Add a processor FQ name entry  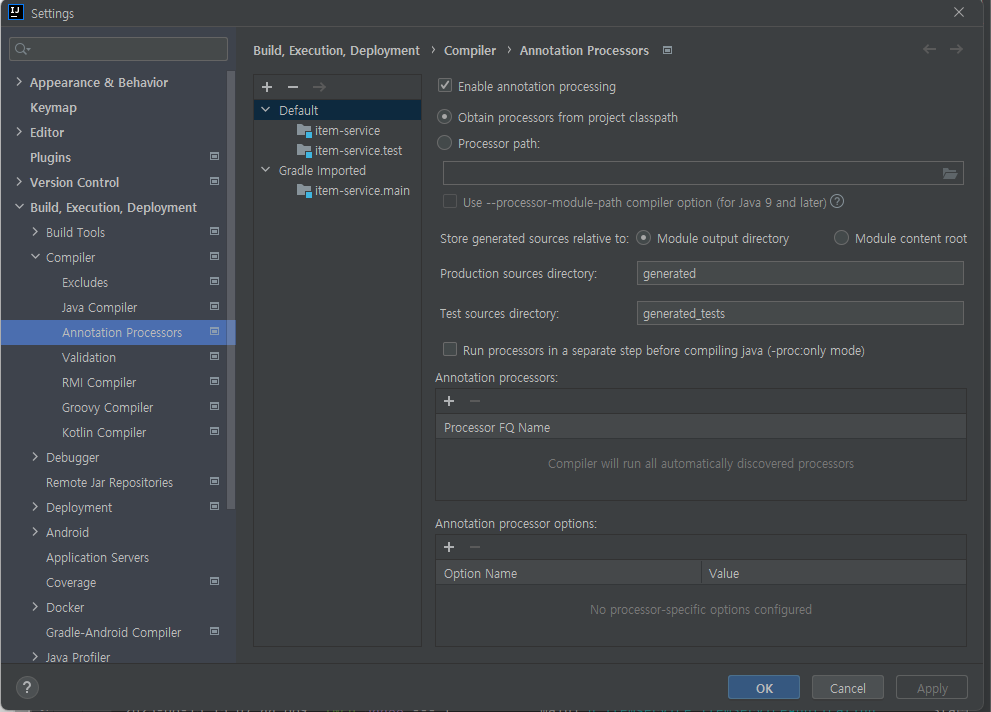pyautogui.click(x=449, y=401)
